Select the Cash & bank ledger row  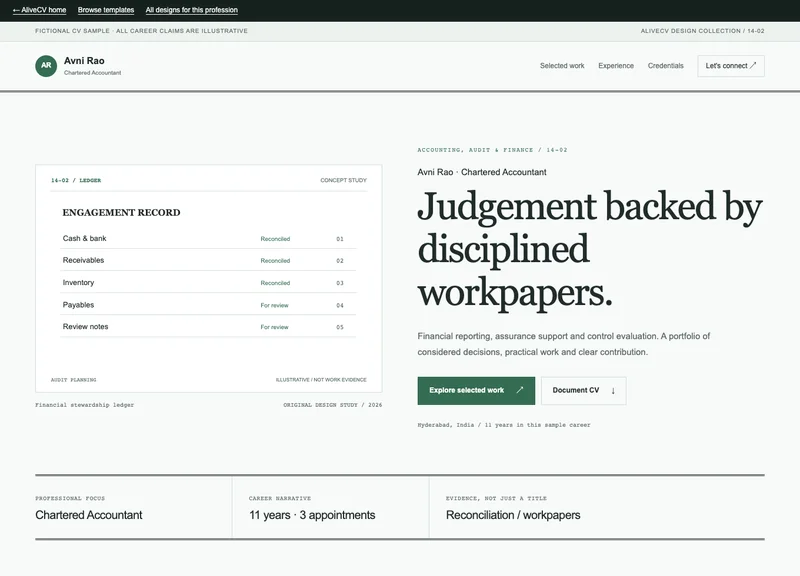(x=208, y=238)
